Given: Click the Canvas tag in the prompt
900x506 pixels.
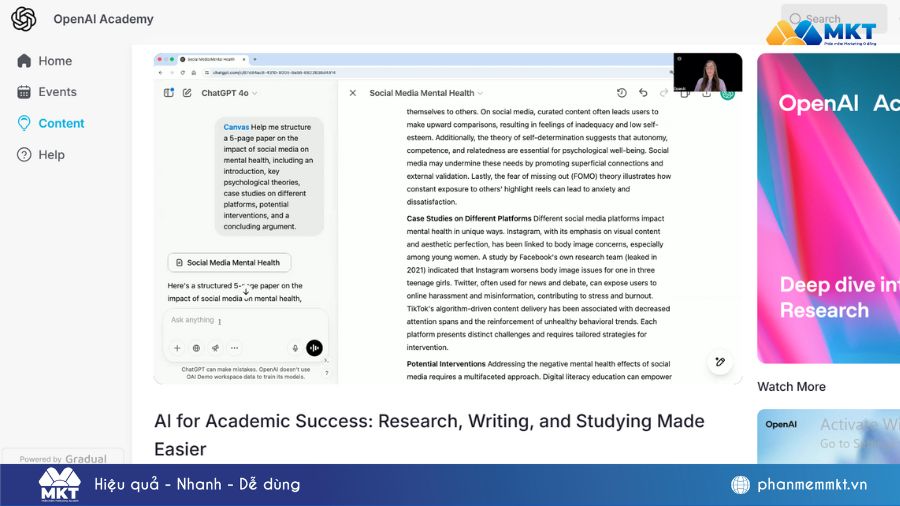Looking at the screenshot, I should pos(236,127).
